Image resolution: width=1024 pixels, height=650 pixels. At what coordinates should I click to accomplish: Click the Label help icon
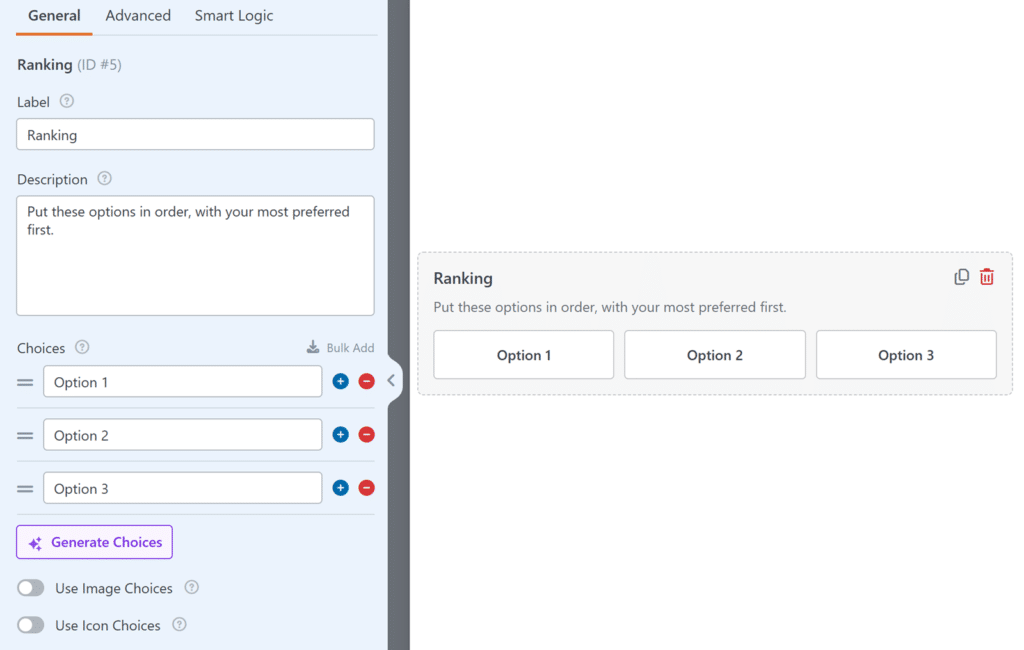pos(67,101)
